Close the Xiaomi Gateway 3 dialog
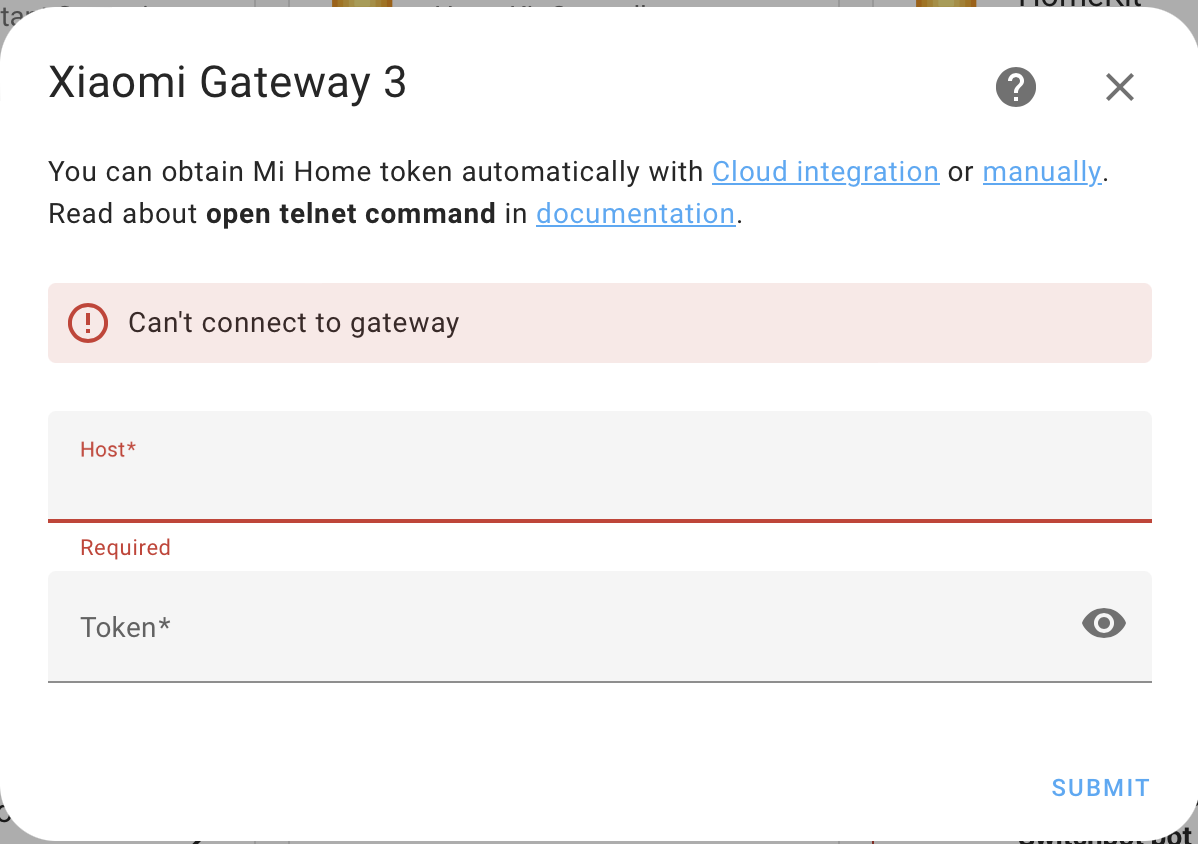The width and height of the screenshot is (1198, 844). (1119, 87)
